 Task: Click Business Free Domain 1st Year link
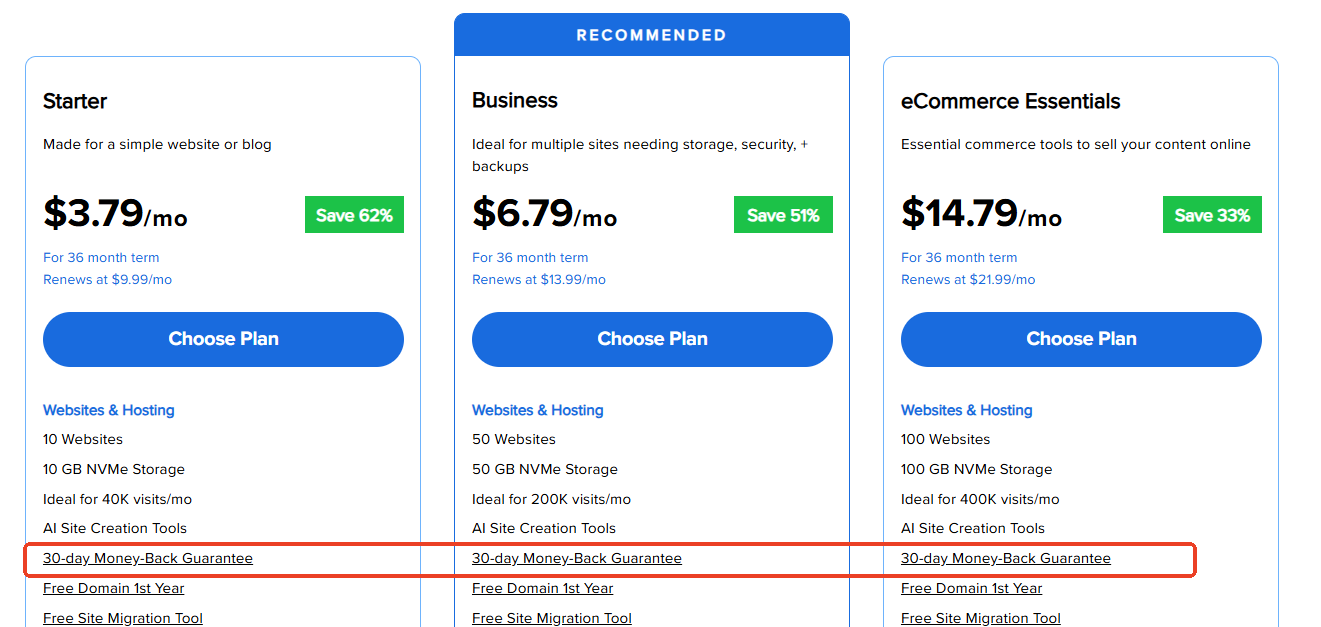pyautogui.click(x=543, y=588)
